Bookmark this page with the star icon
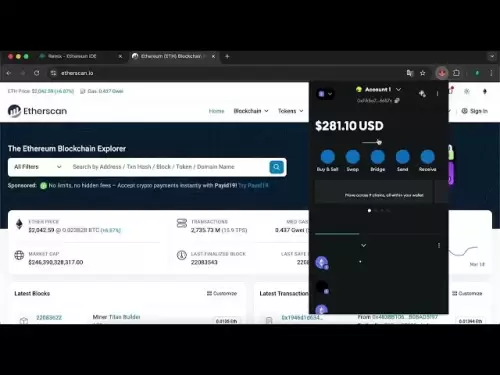Image resolution: width=500 pixels, height=375 pixels. coord(423,73)
